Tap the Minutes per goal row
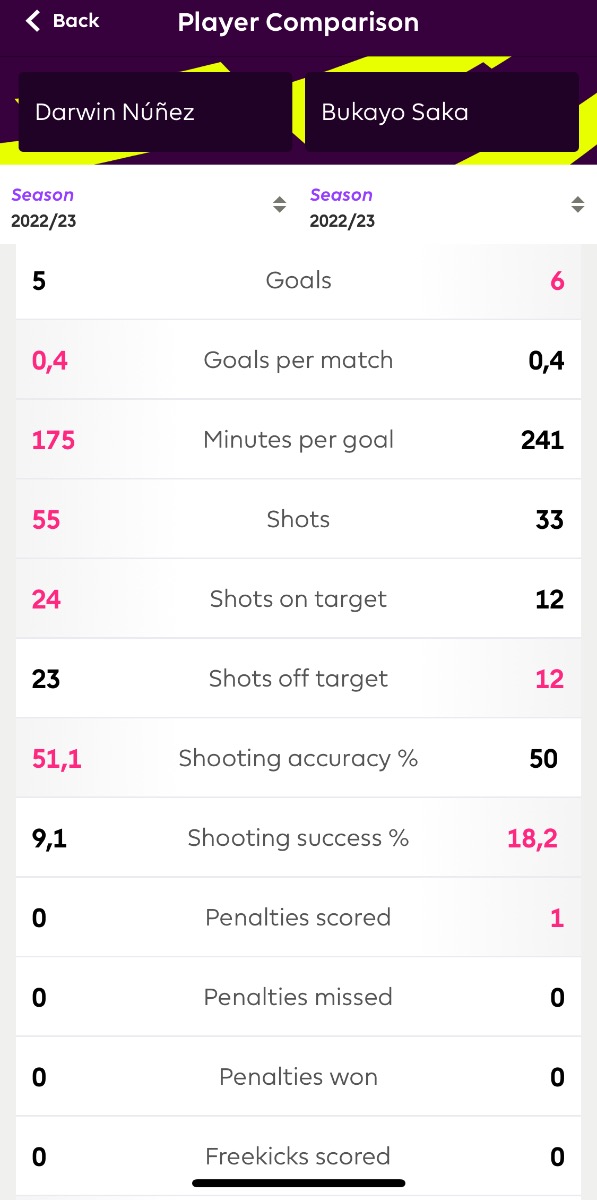 tap(298, 440)
